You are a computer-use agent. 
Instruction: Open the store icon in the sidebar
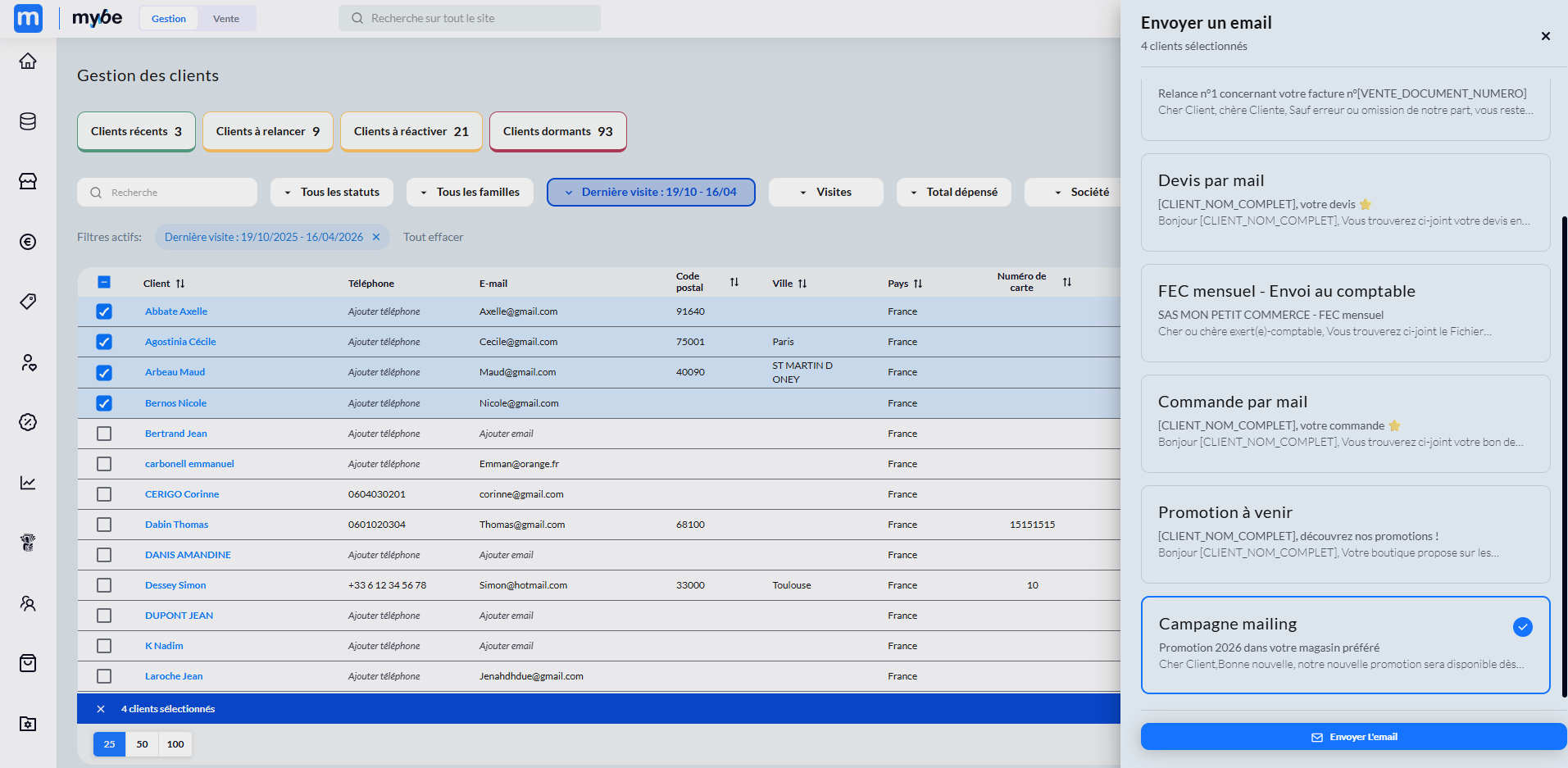[28, 181]
